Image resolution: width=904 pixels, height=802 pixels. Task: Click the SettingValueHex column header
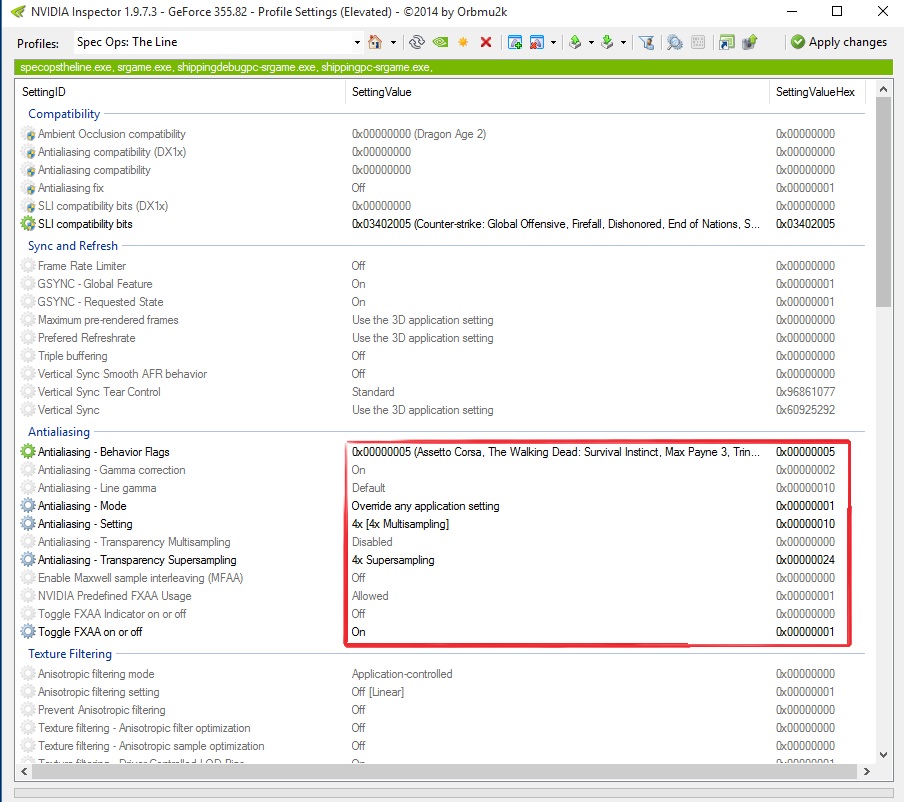point(818,92)
